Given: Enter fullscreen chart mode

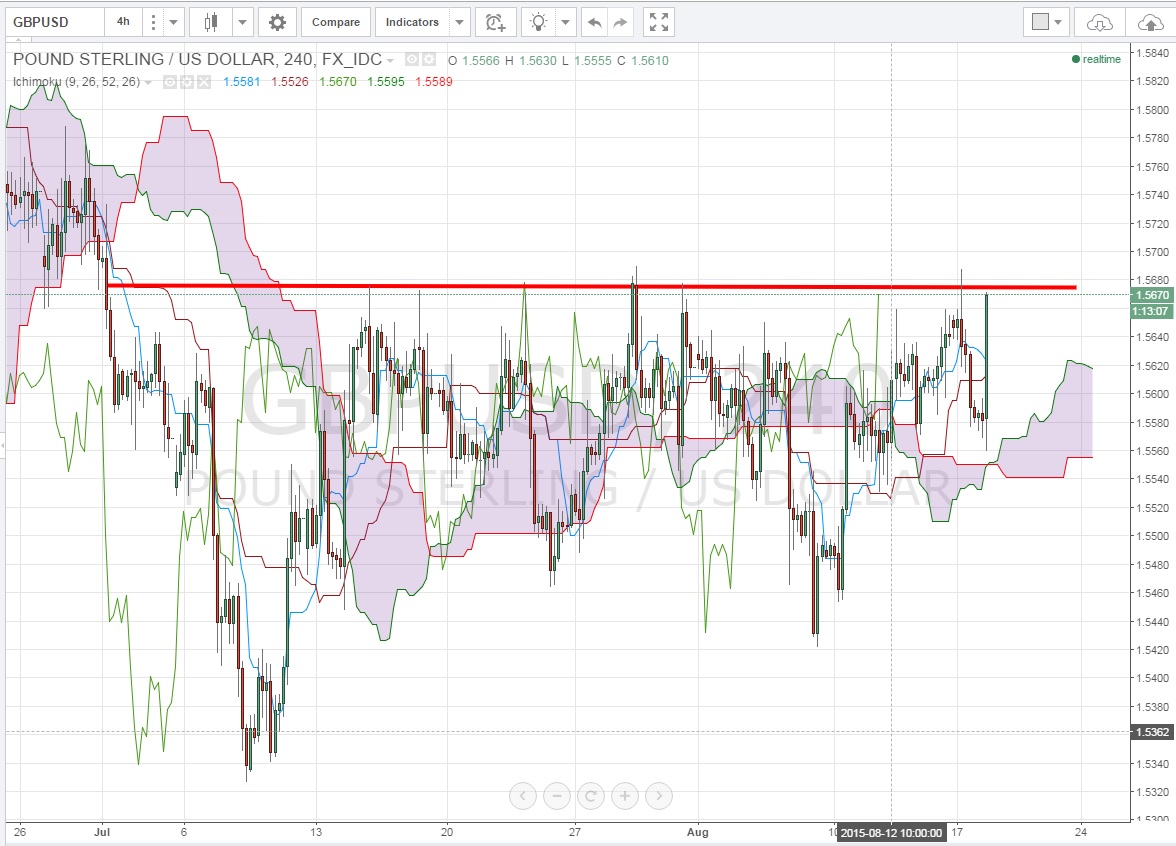Looking at the screenshot, I should coord(657,22).
